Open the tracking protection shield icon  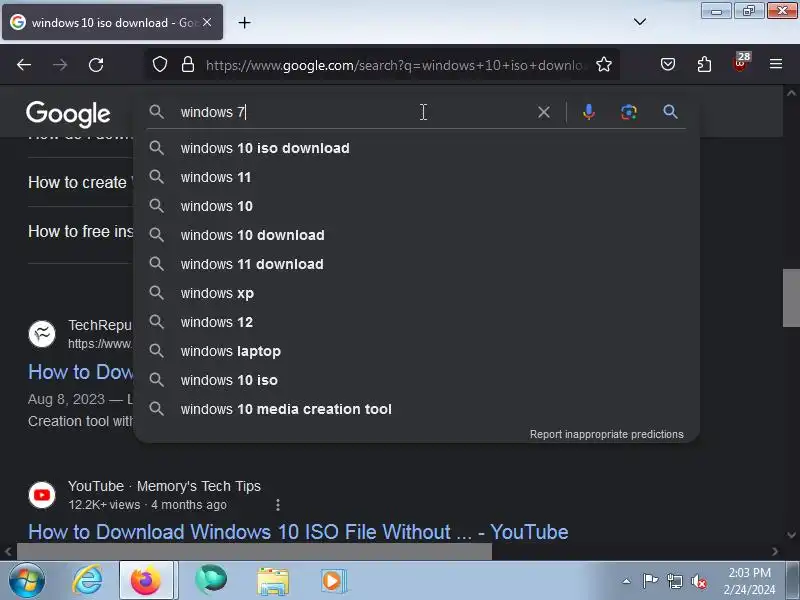point(160,65)
